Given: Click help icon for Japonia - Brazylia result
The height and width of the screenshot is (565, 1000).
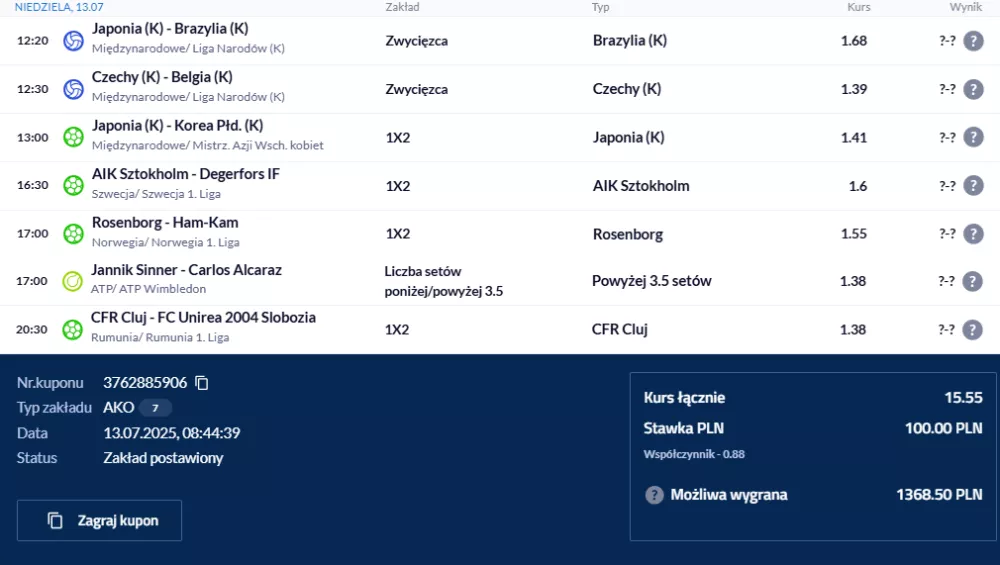Looking at the screenshot, I should (x=973, y=41).
